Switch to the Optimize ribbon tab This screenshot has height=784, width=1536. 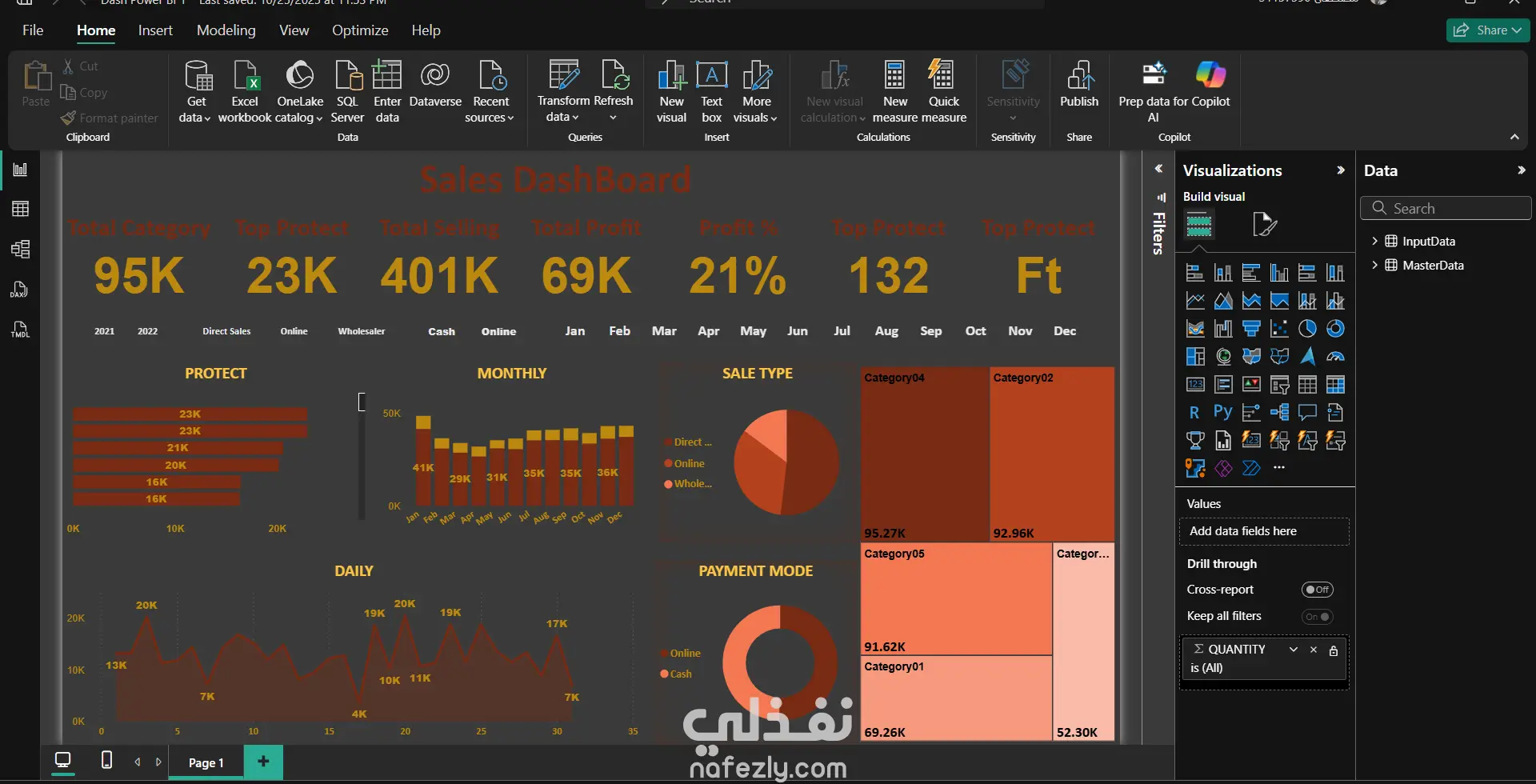pos(360,30)
